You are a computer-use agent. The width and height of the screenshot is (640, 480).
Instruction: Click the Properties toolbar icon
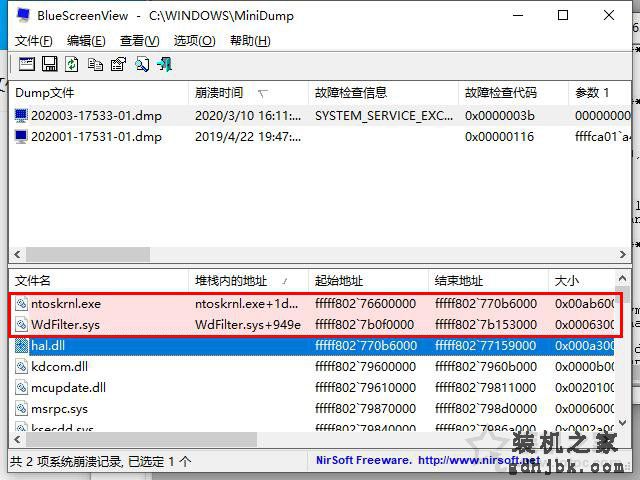[119, 64]
